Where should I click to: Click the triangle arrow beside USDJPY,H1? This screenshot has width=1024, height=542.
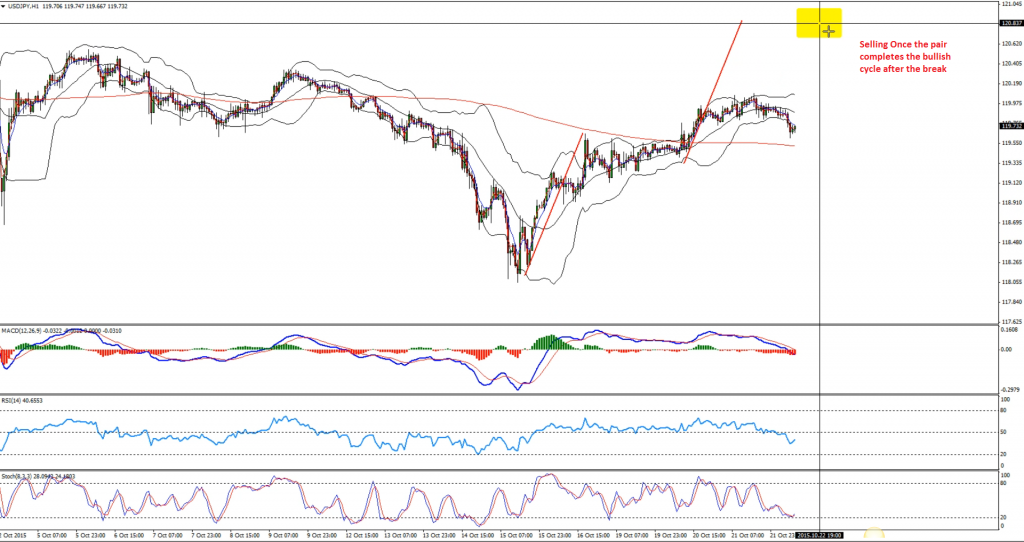point(5,6)
